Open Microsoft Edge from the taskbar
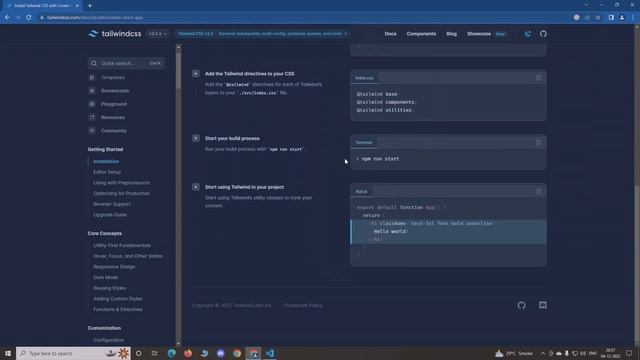The height and width of the screenshot is (360, 640). tap(171, 353)
